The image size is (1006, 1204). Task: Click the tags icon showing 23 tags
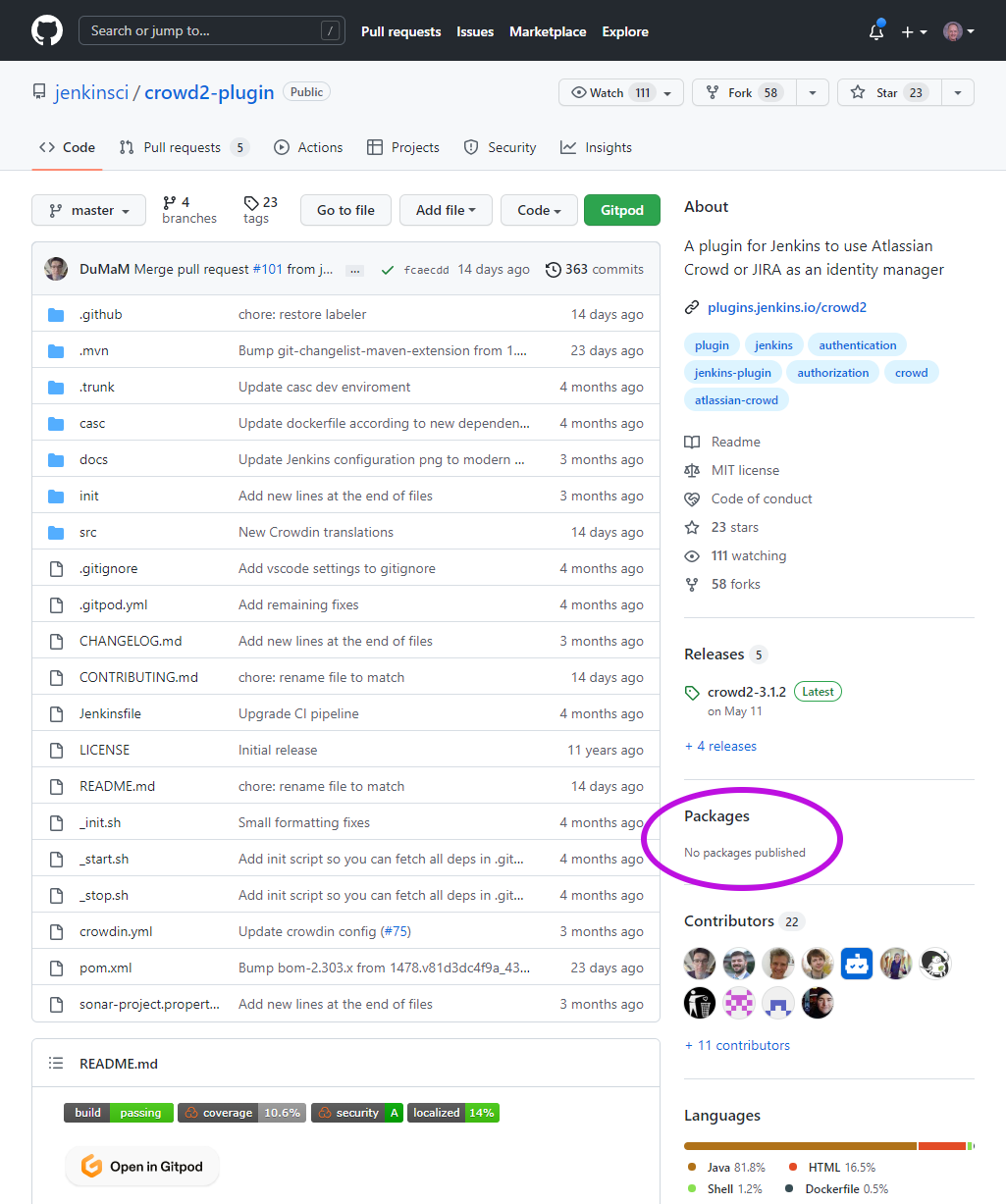248,203
